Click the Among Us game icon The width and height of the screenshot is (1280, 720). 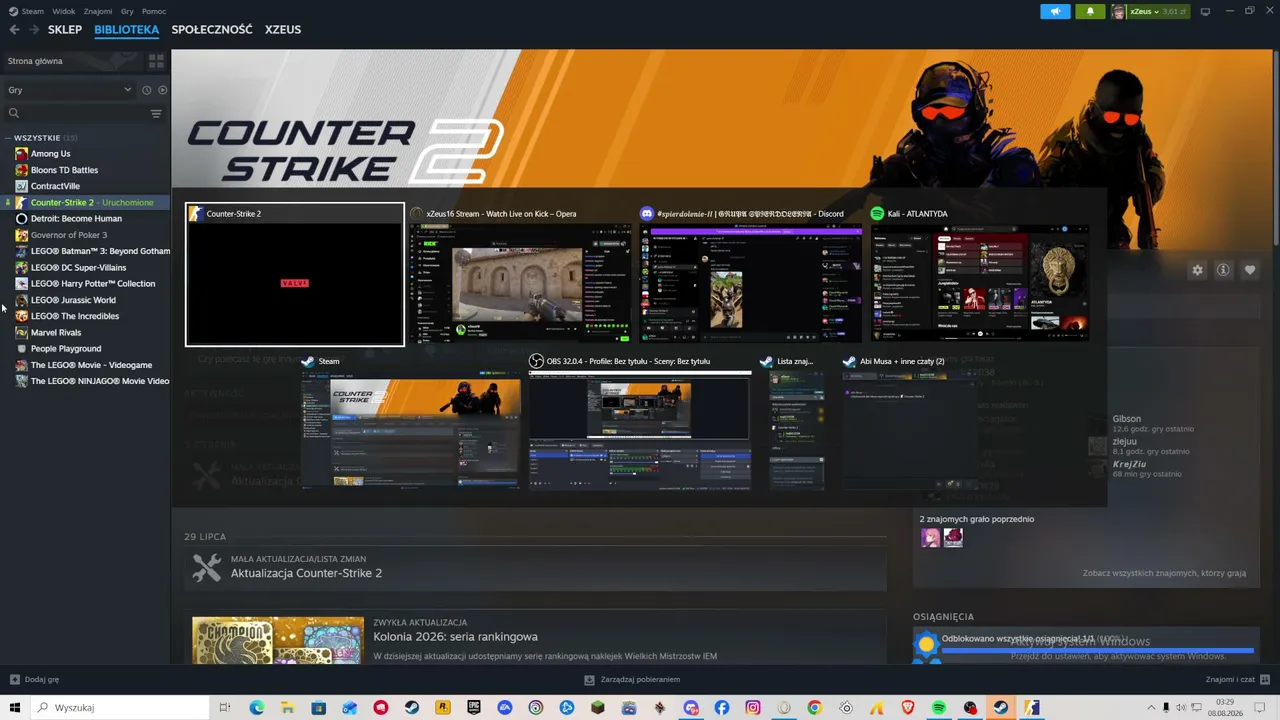tap(21, 154)
